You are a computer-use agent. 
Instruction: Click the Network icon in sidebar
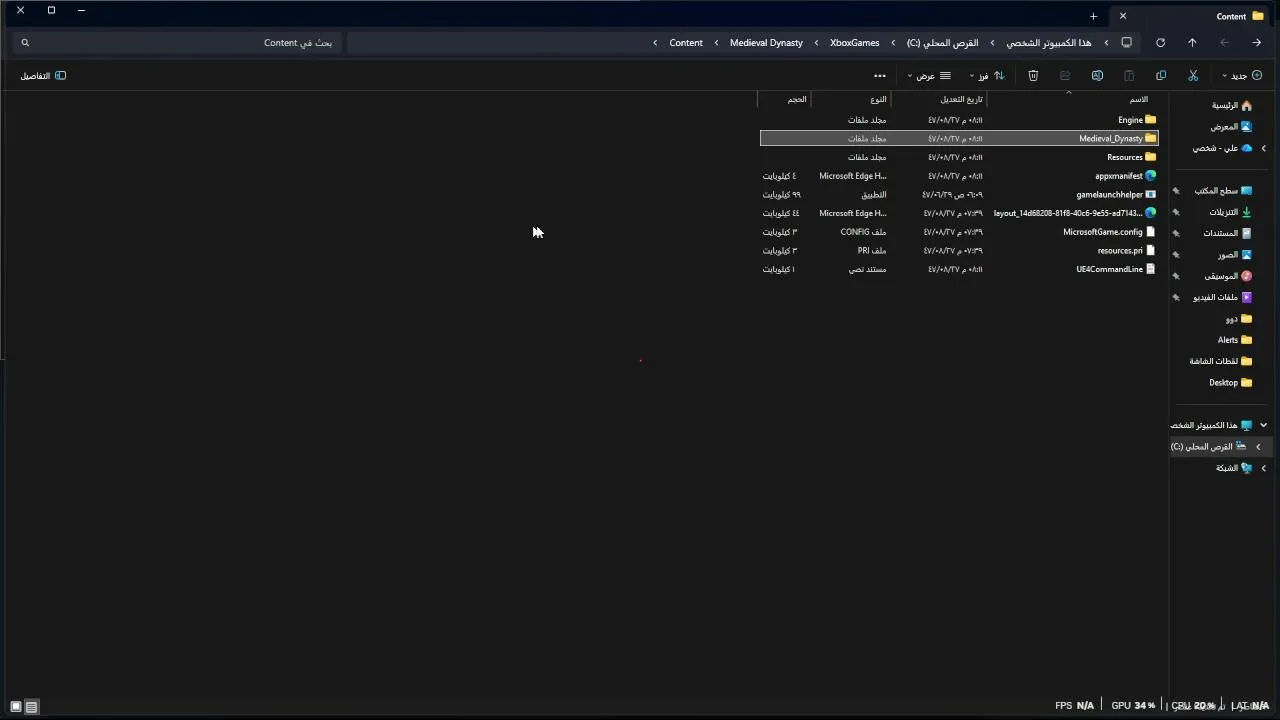(x=1246, y=468)
